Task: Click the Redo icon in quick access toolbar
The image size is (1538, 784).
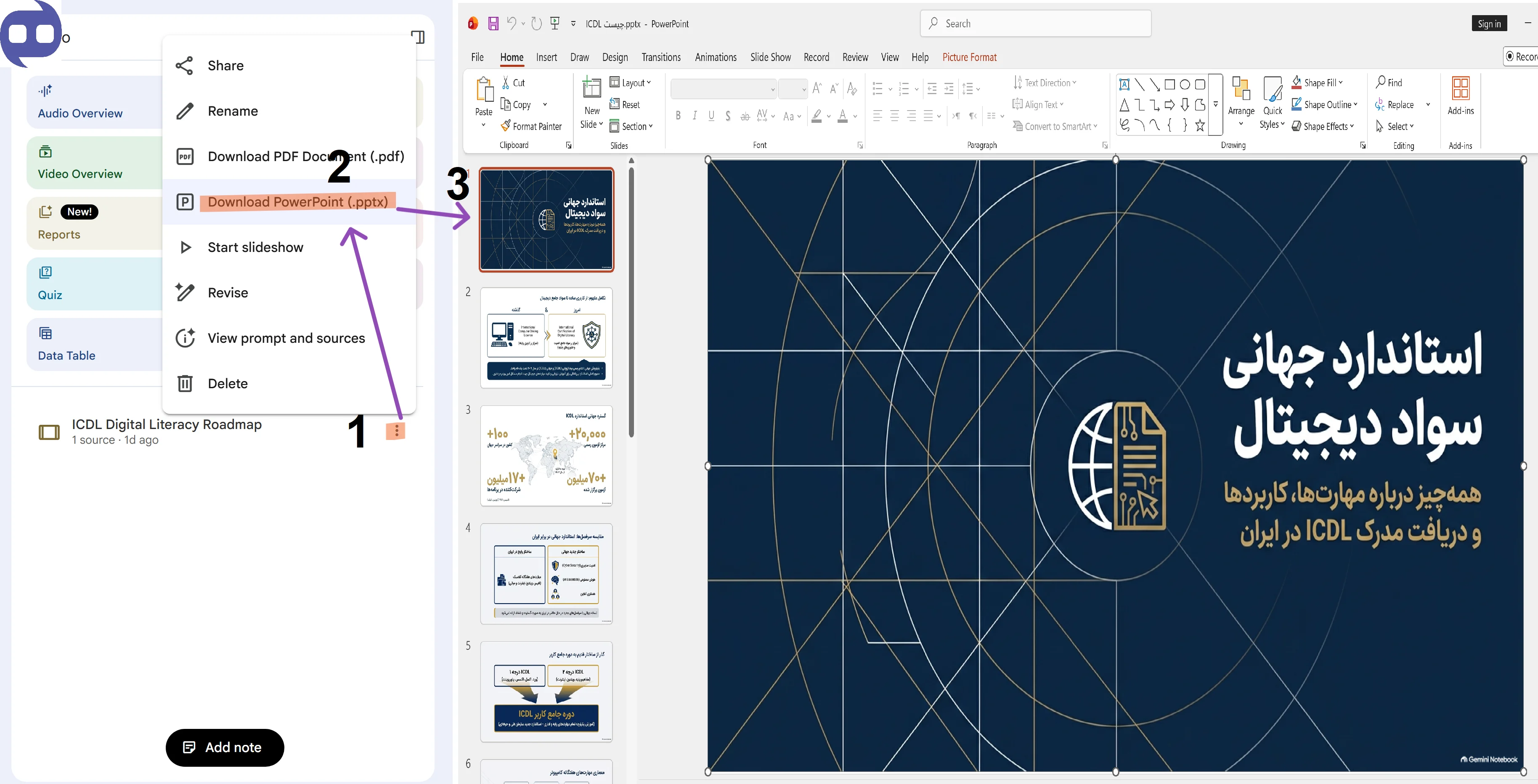Action: point(537,24)
